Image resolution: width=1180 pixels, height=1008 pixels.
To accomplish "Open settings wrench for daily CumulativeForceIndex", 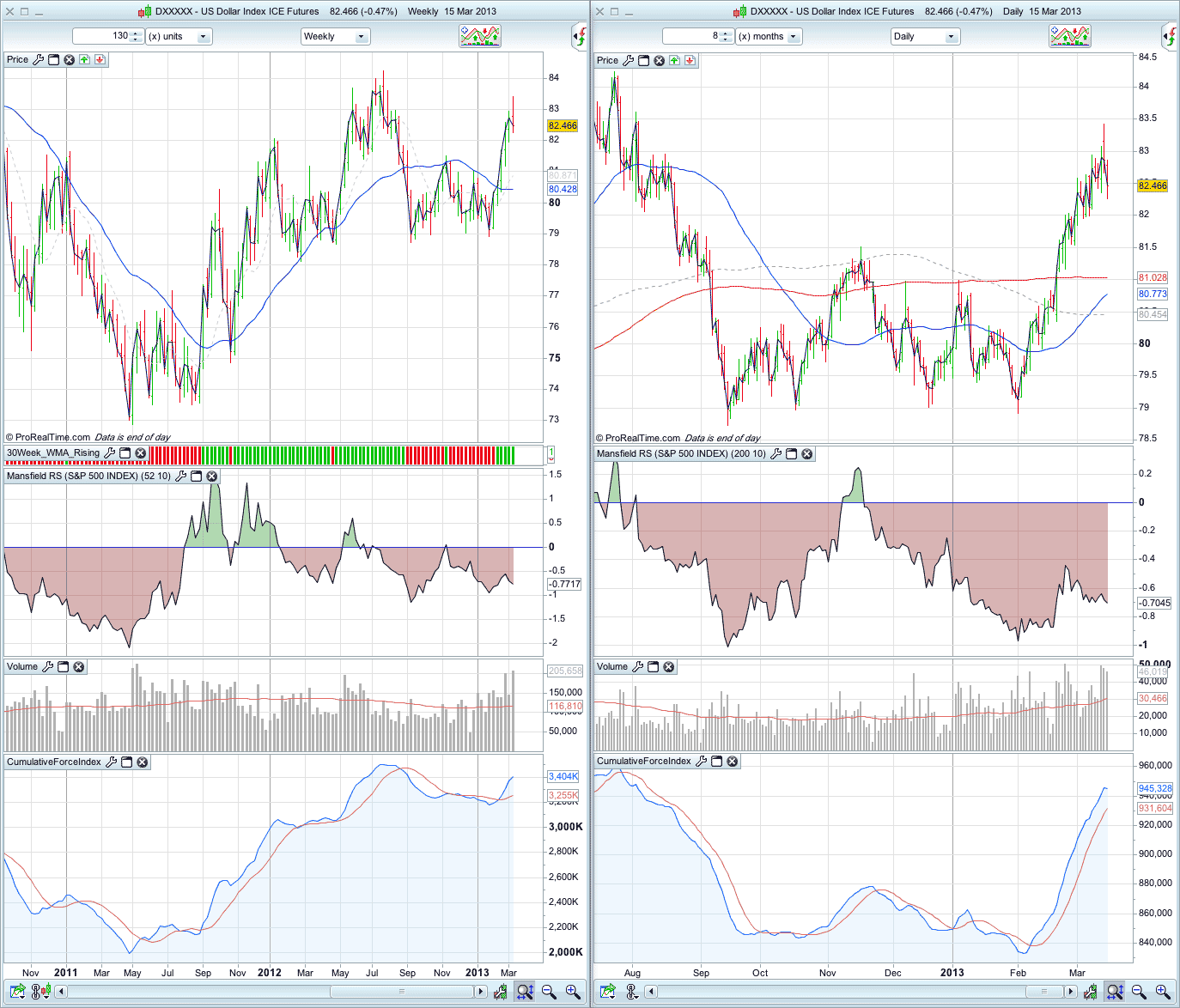I will point(702,762).
